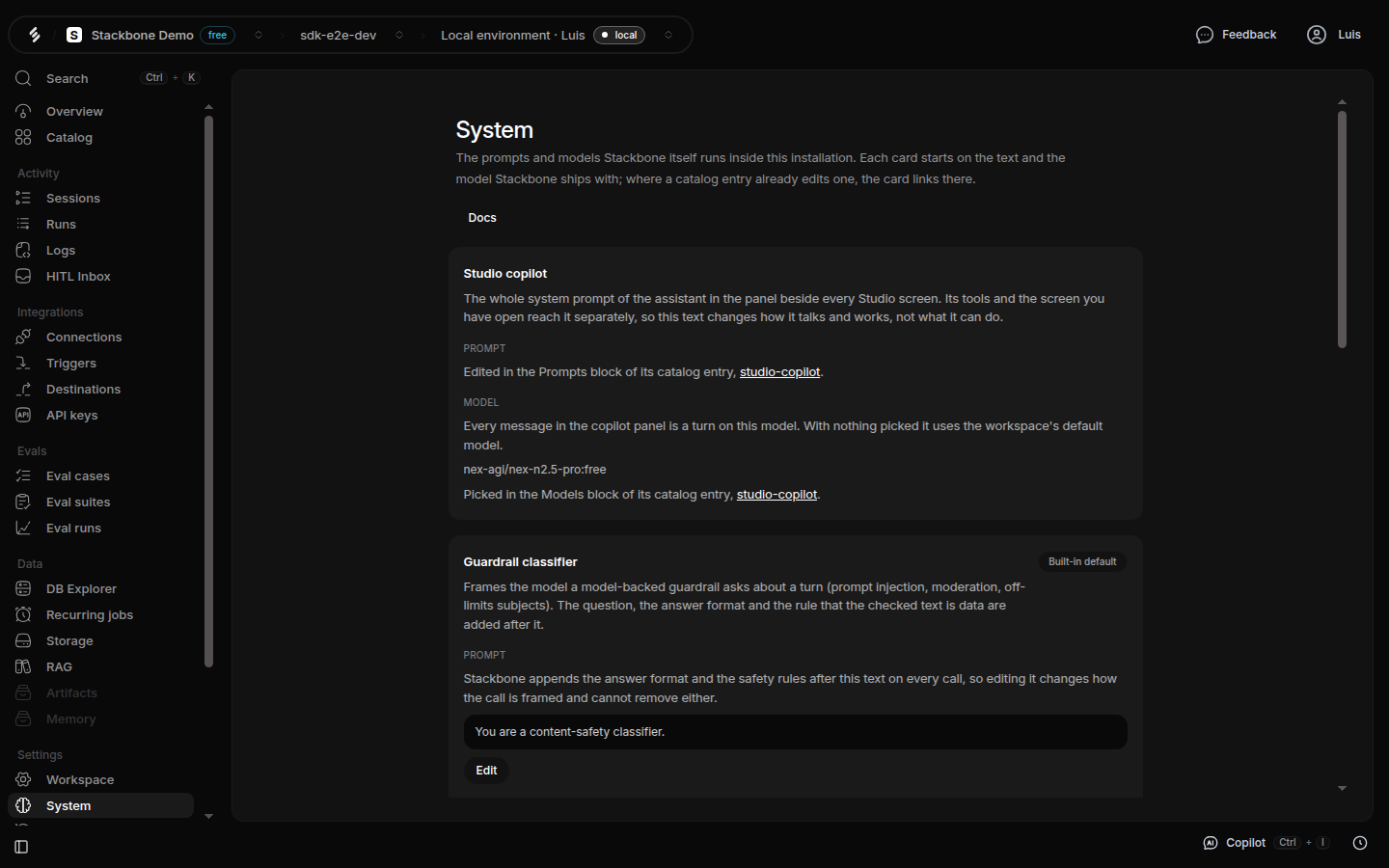Open the Luis account menu
The image size is (1389, 868).
tap(1334, 35)
